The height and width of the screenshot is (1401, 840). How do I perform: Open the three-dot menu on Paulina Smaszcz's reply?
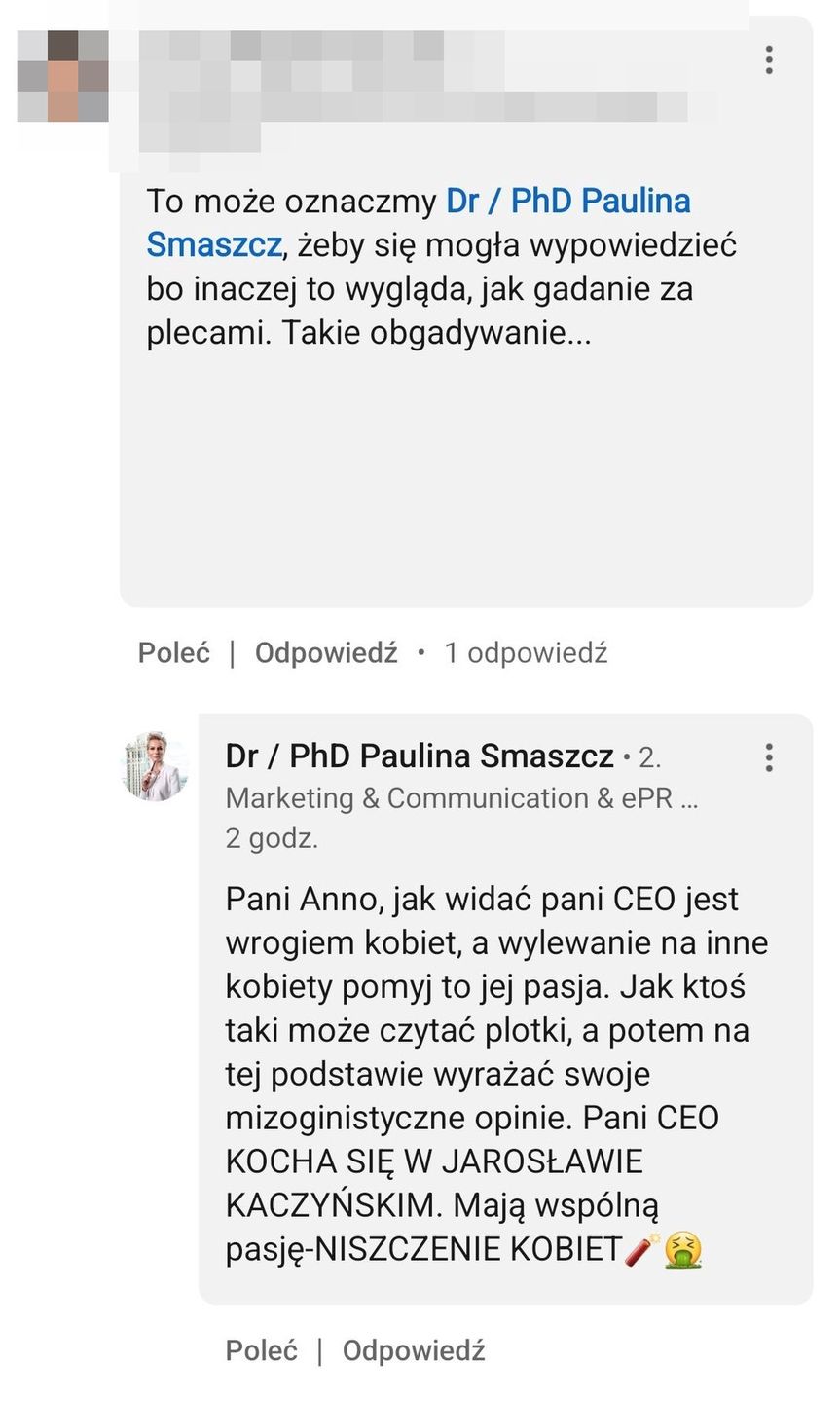pos(769,757)
